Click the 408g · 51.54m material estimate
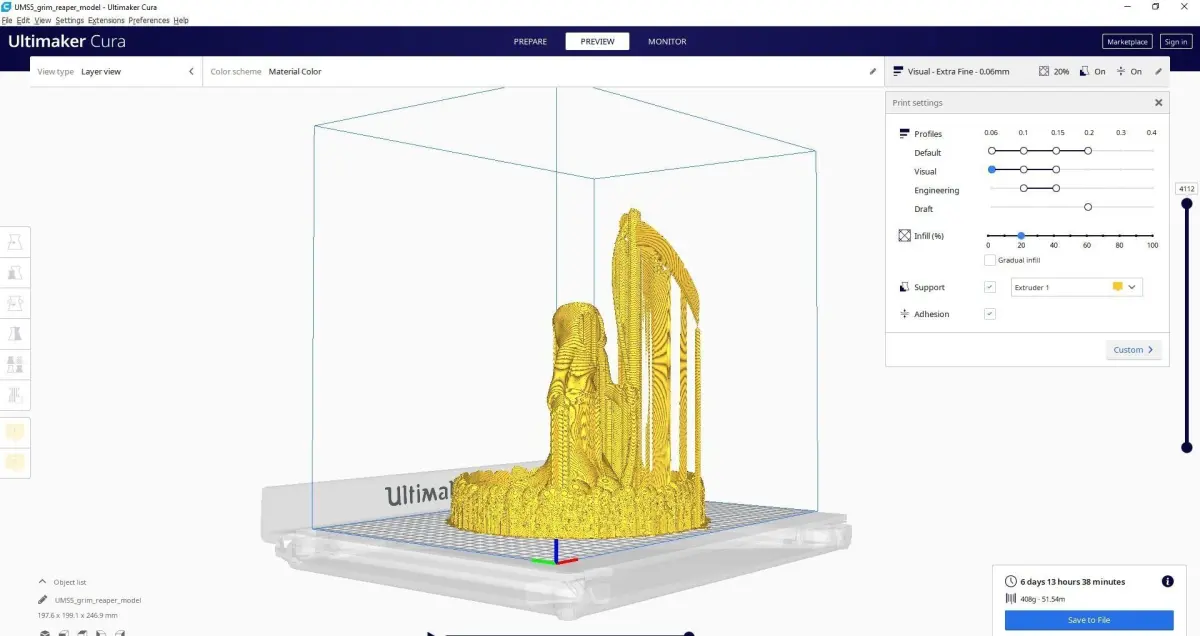 pos(1043,598)
